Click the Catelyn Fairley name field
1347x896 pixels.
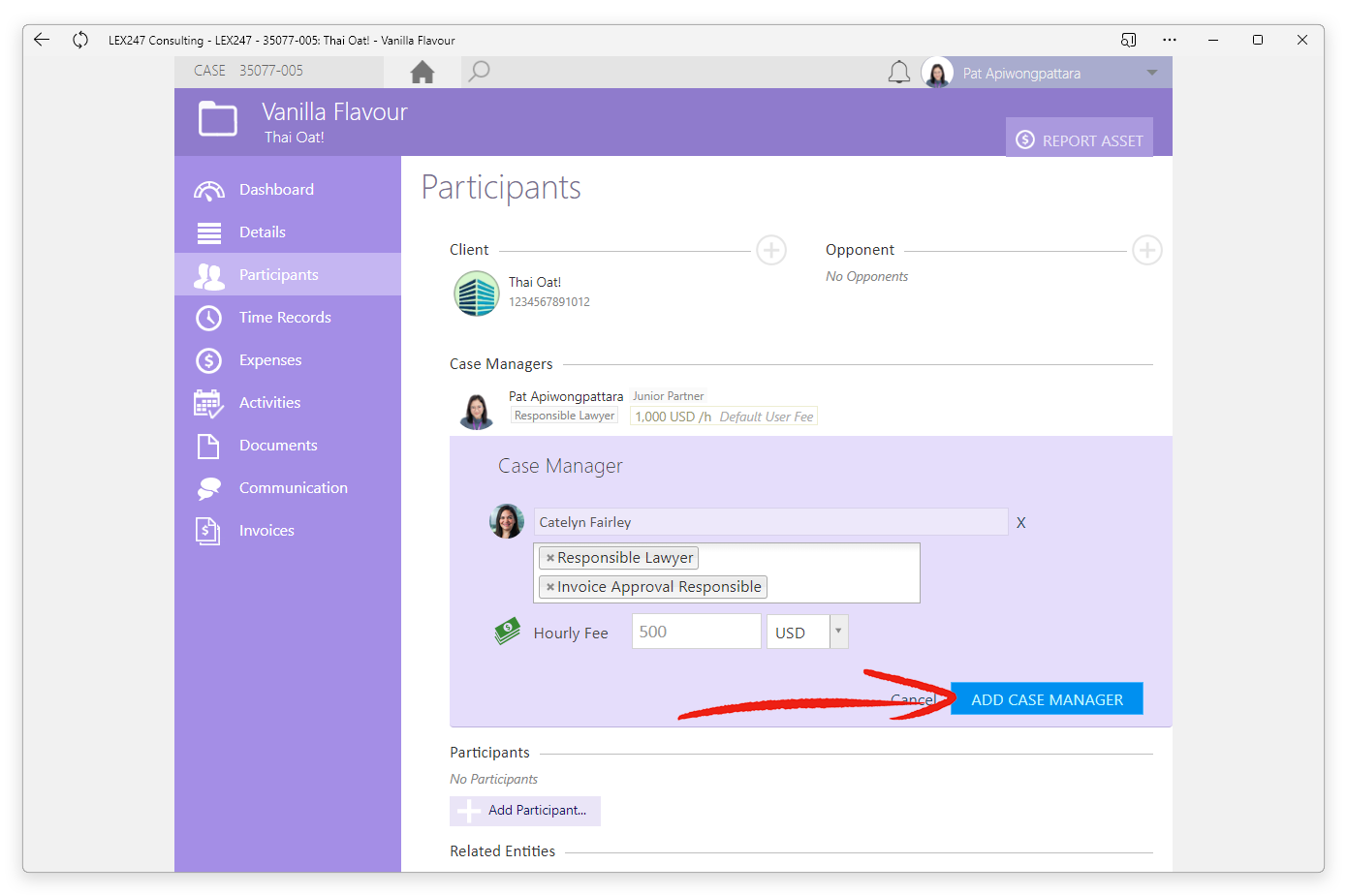click(x=770, y=522)
